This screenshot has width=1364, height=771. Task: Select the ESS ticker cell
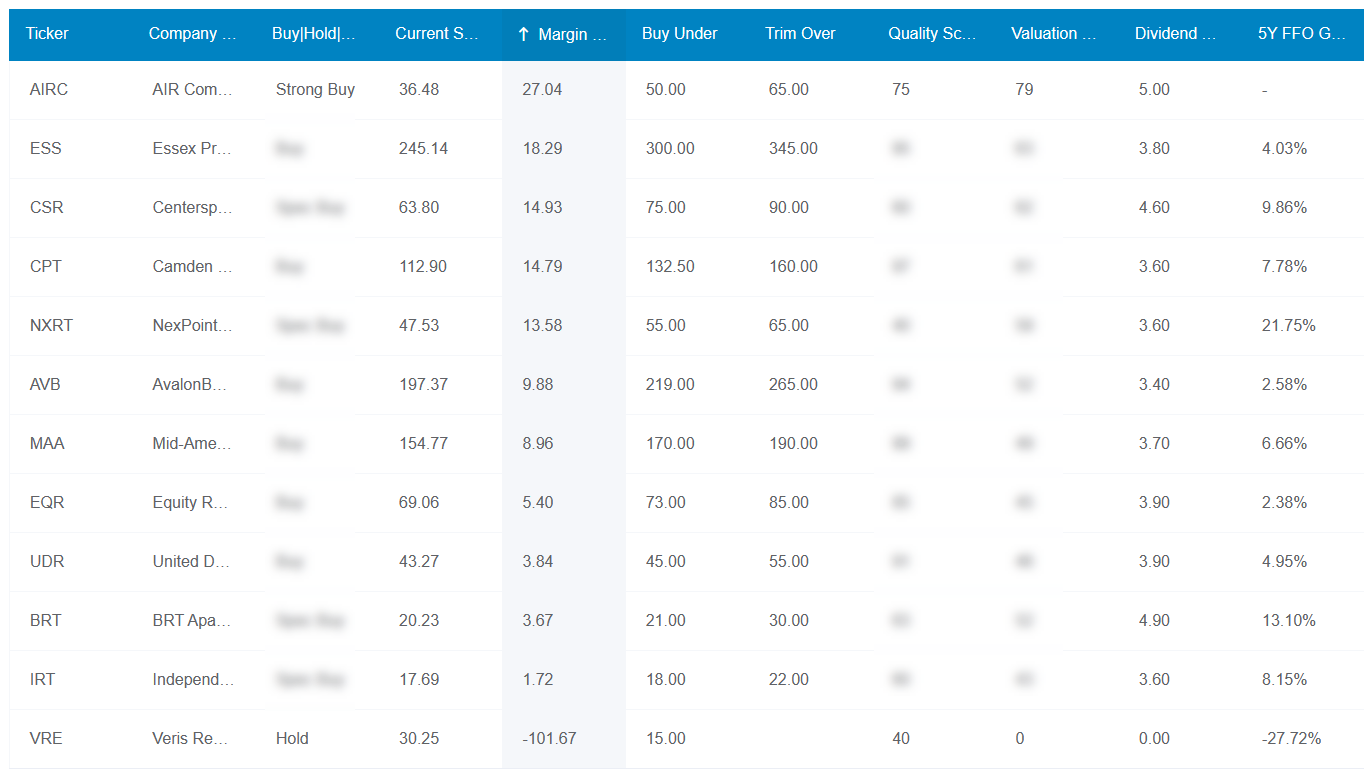(x=46, y=149)
